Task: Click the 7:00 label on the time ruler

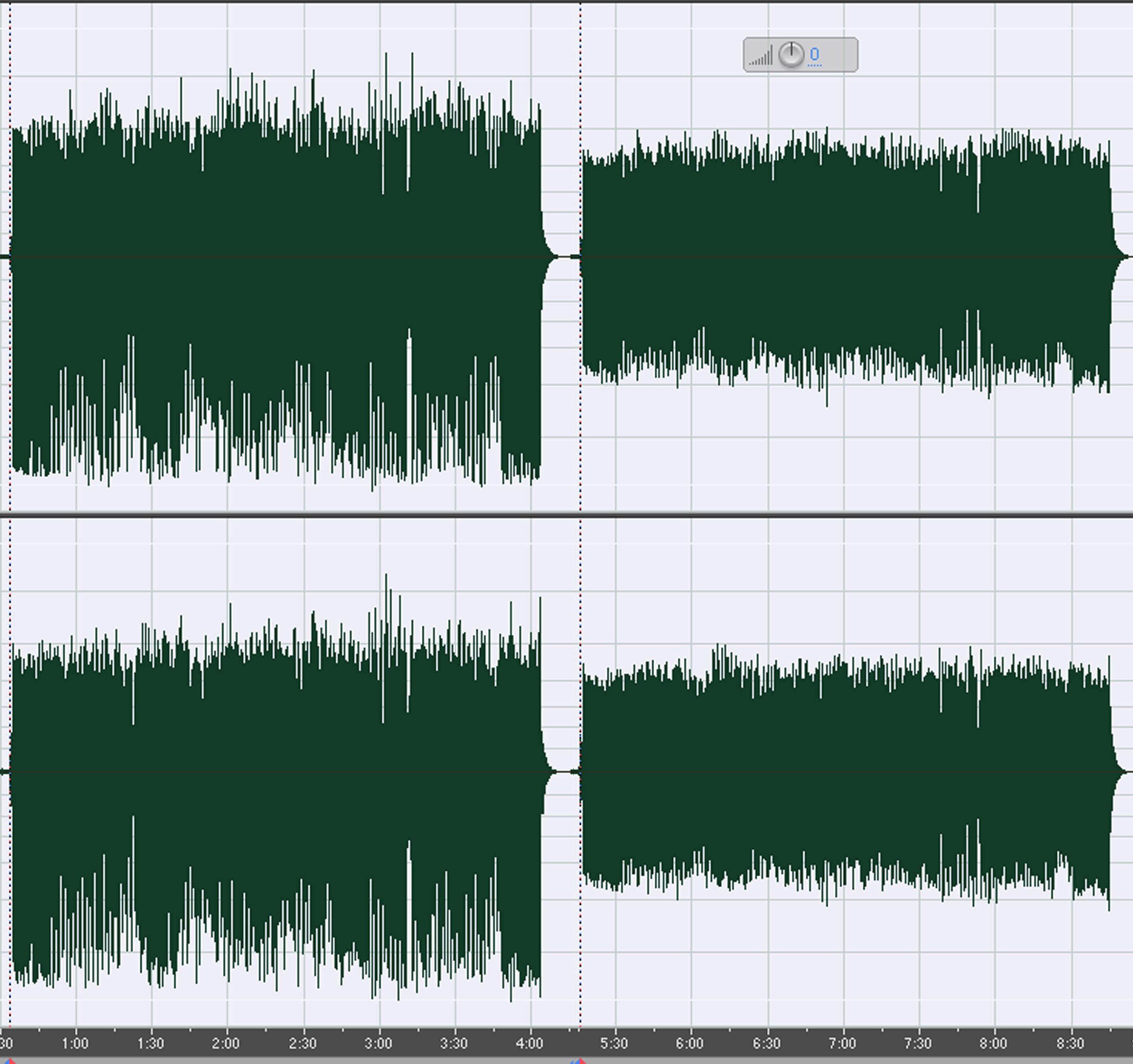Action: pyautogui.click(x=842, y=1044)
